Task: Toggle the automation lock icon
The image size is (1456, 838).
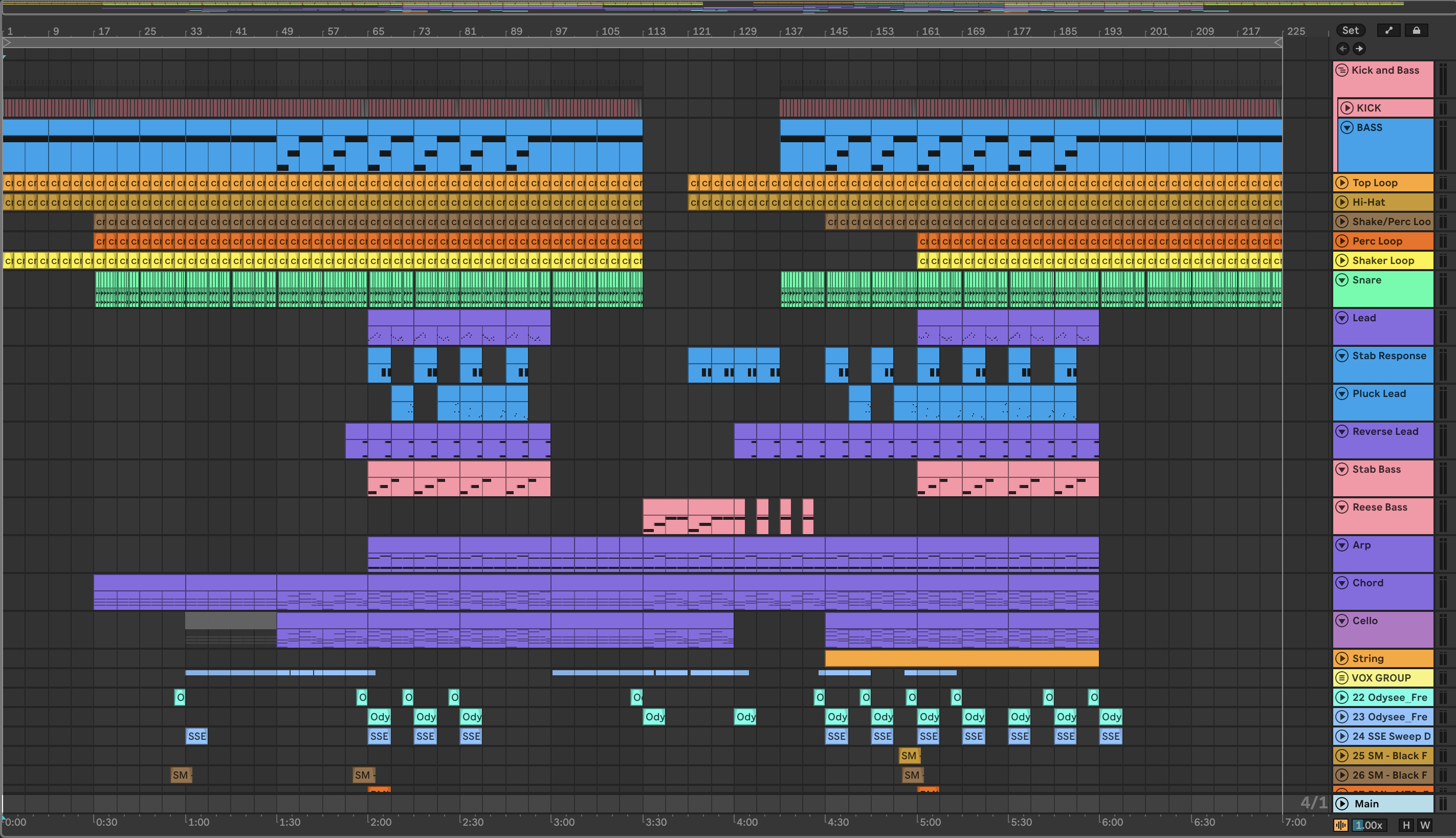Action: click(x=1416, y=31)
